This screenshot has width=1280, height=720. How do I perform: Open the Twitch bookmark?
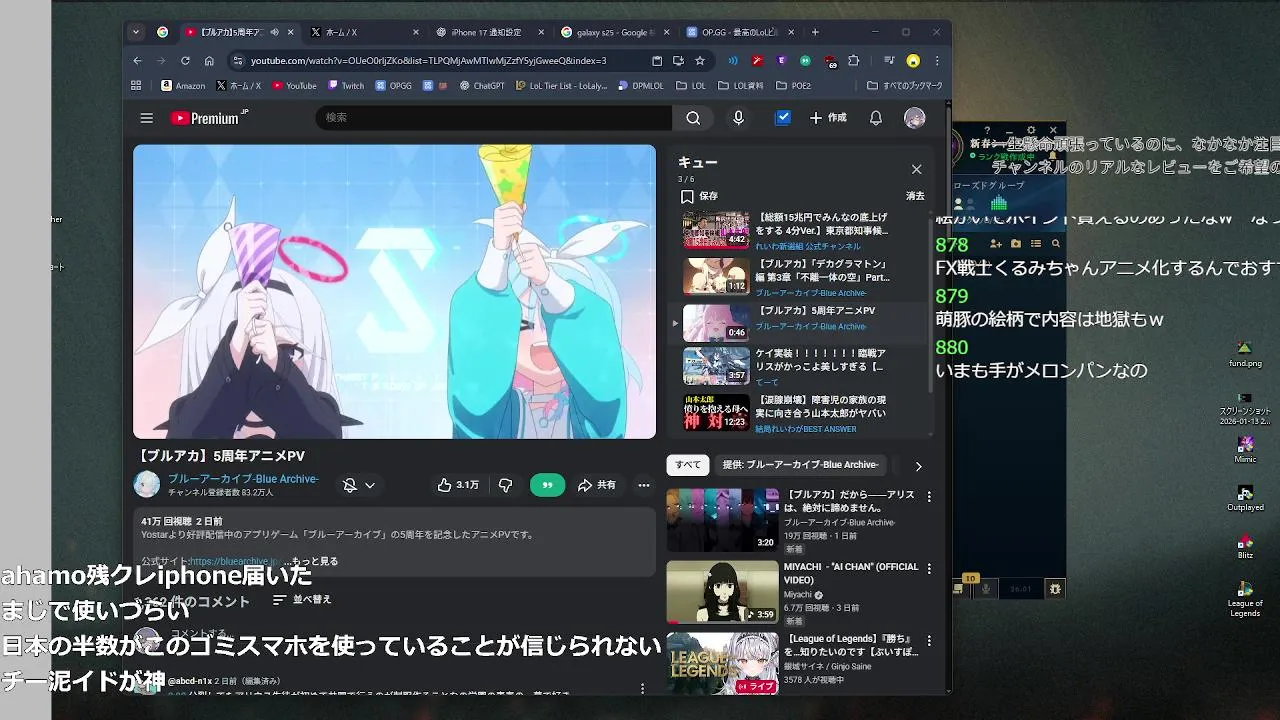[346, 86]
